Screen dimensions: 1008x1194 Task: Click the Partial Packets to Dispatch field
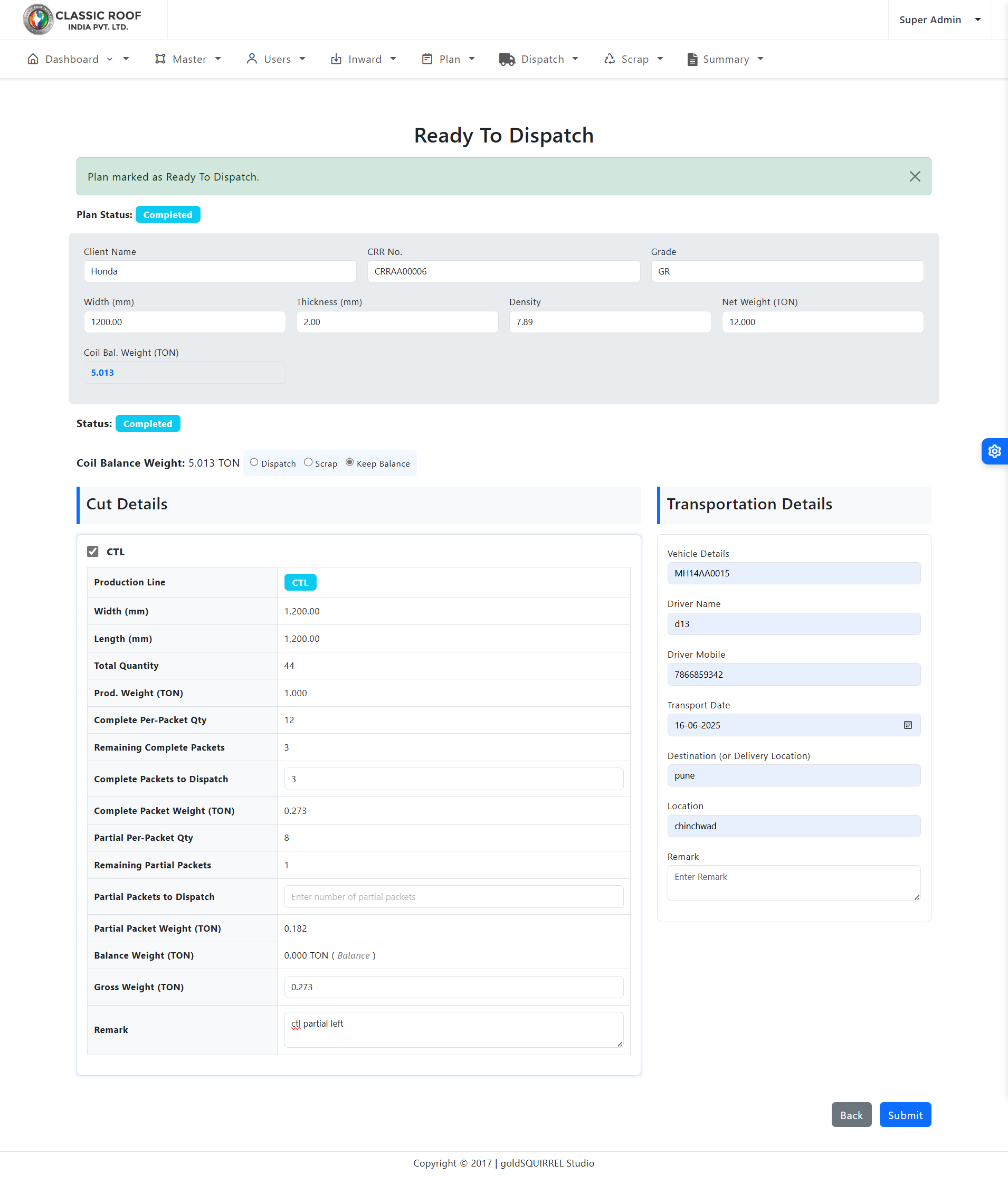point(453,896)
